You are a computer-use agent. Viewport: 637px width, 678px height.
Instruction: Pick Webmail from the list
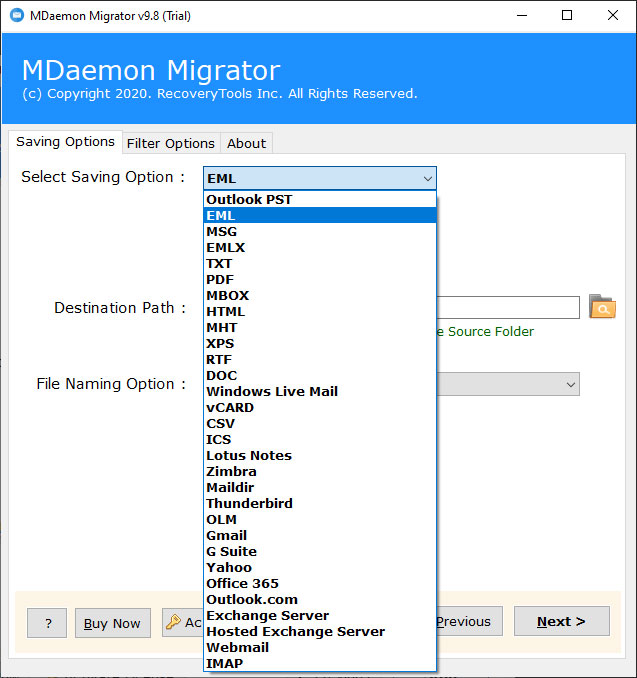[x=320, y=647]
